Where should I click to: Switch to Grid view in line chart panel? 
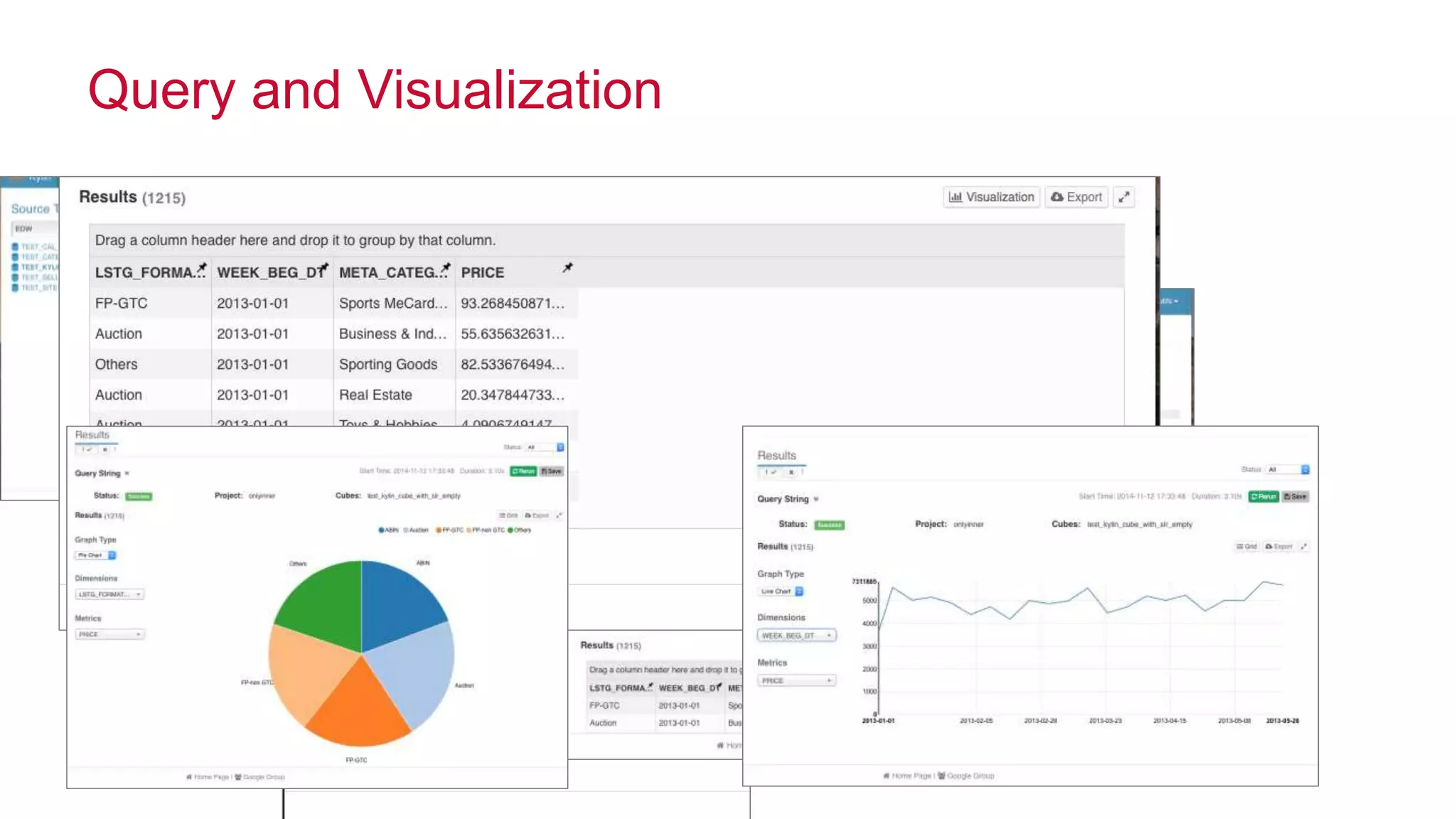(x=1246, y=546)
